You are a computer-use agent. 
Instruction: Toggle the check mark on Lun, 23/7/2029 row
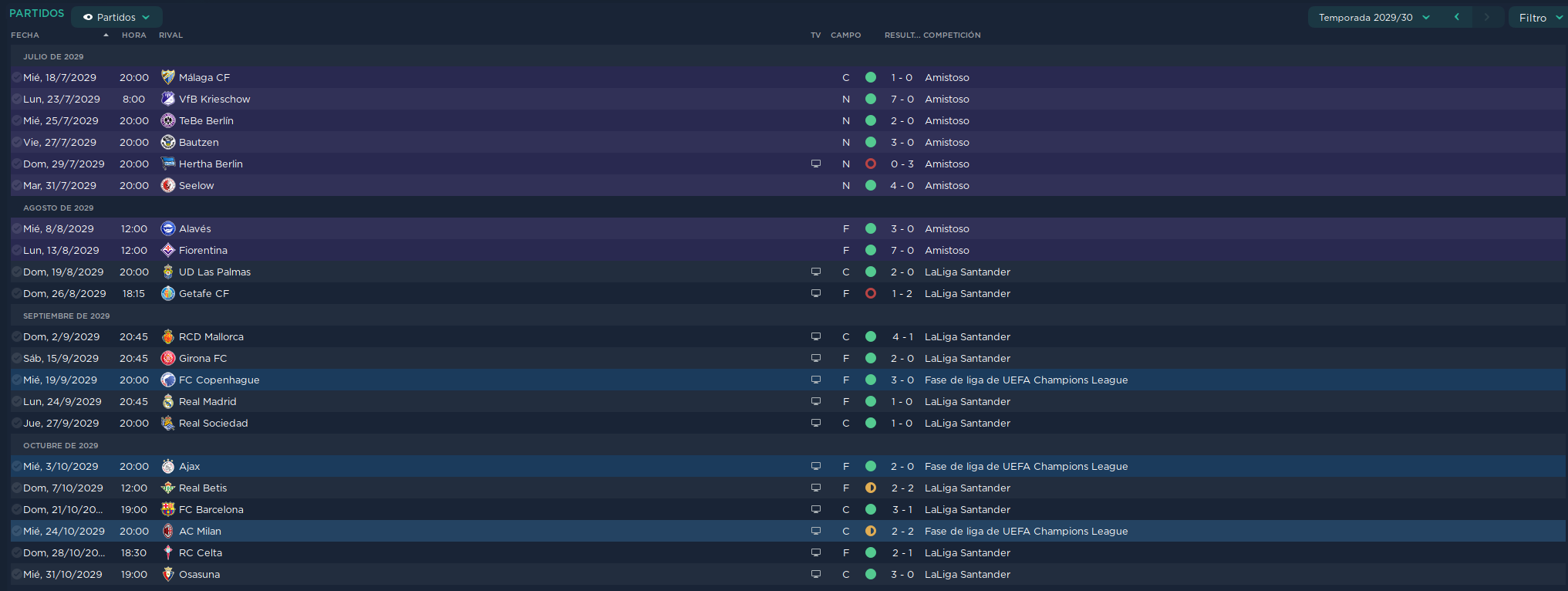[16, 99]
